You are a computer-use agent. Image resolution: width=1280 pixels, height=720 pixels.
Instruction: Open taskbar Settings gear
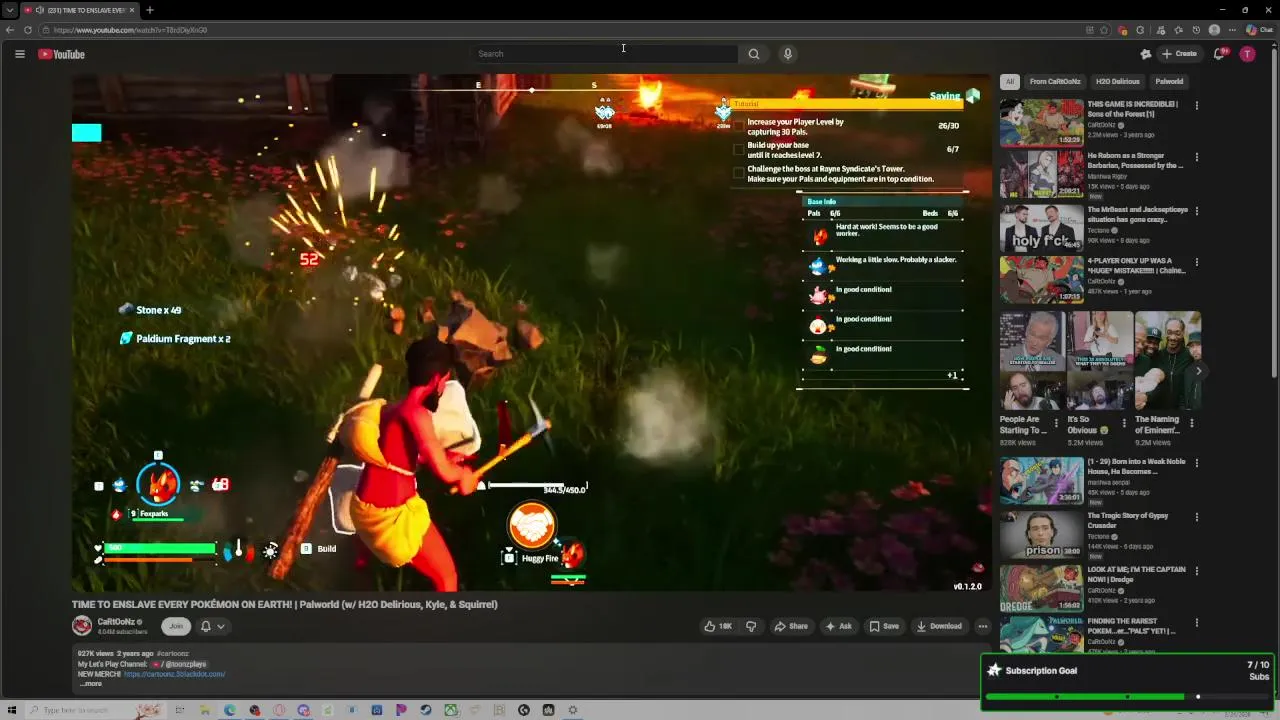coord(572,710)
